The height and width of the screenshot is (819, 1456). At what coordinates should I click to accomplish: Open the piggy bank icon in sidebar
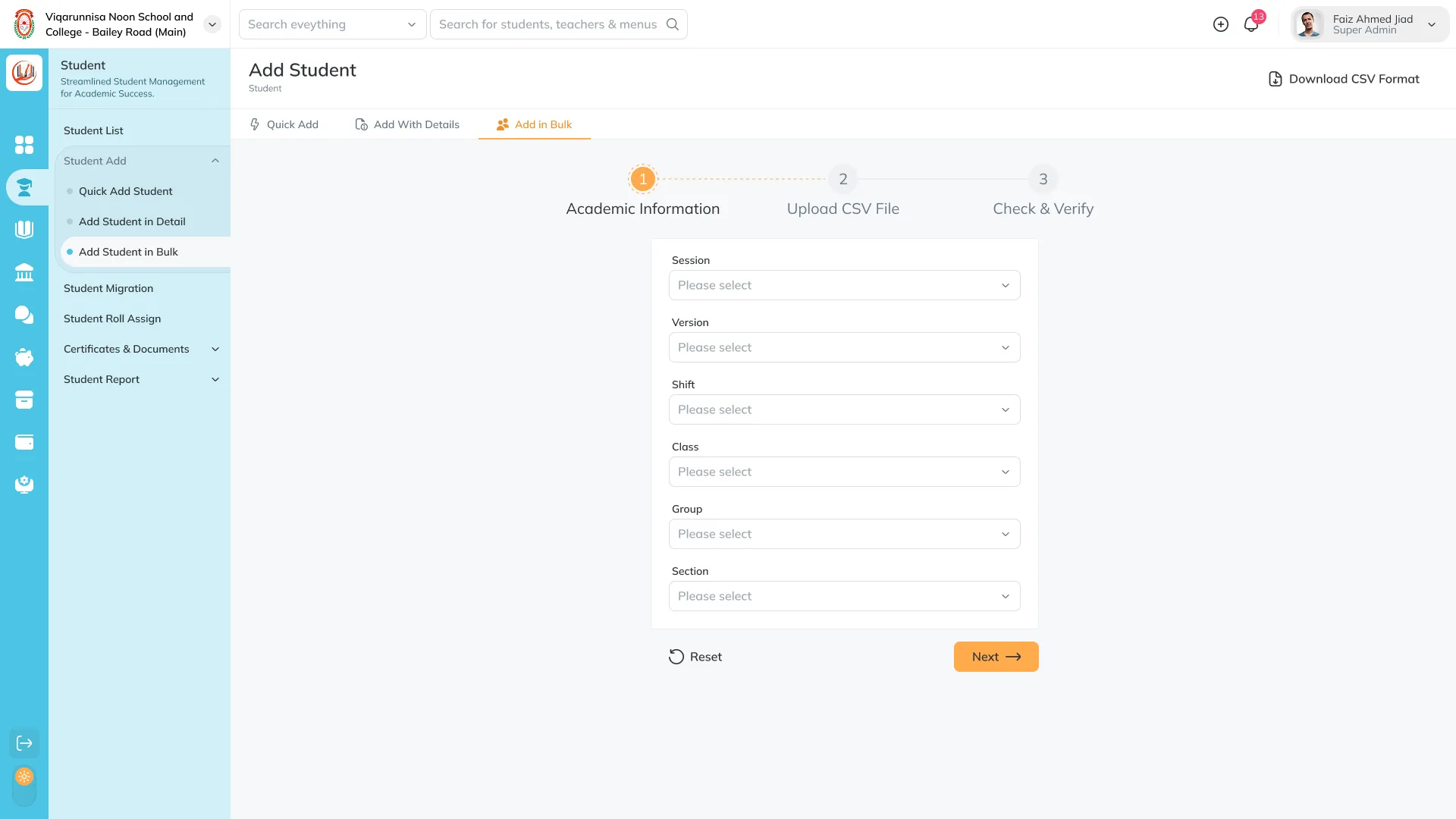pos(24,357)
